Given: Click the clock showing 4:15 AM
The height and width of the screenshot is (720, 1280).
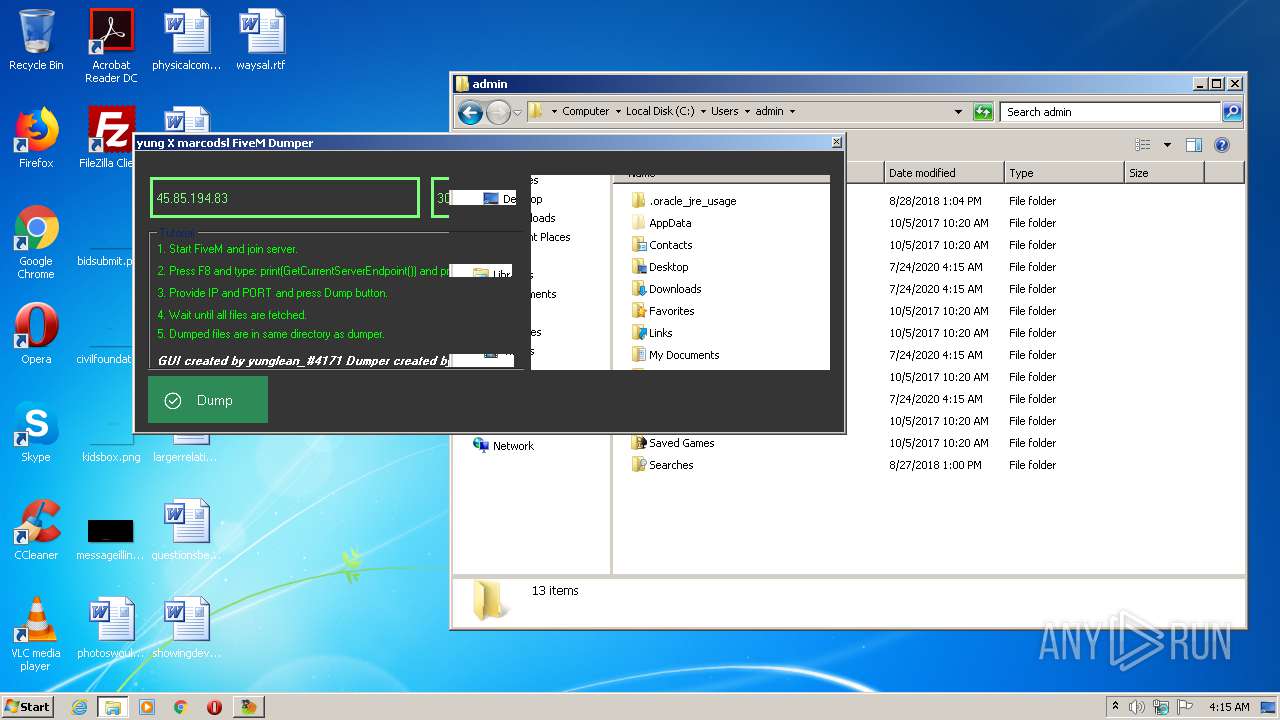Looking at the screenshot, I should coord(1229,707).
